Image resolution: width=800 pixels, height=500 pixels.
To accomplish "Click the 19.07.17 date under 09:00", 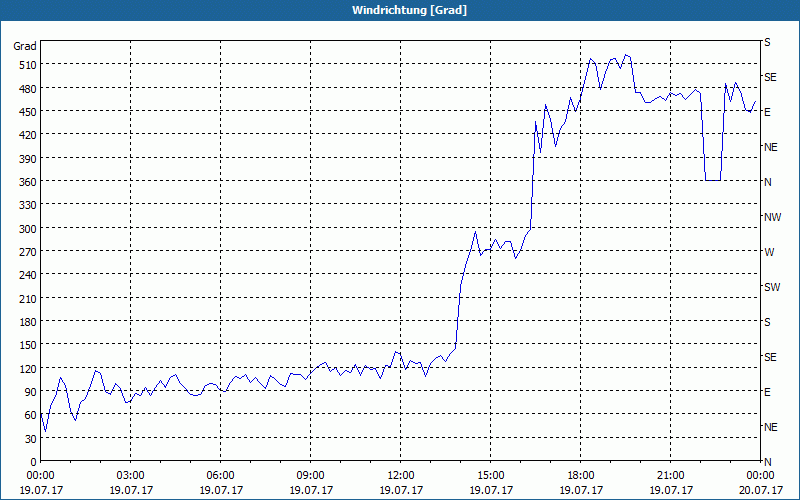I will coord(311,490).
